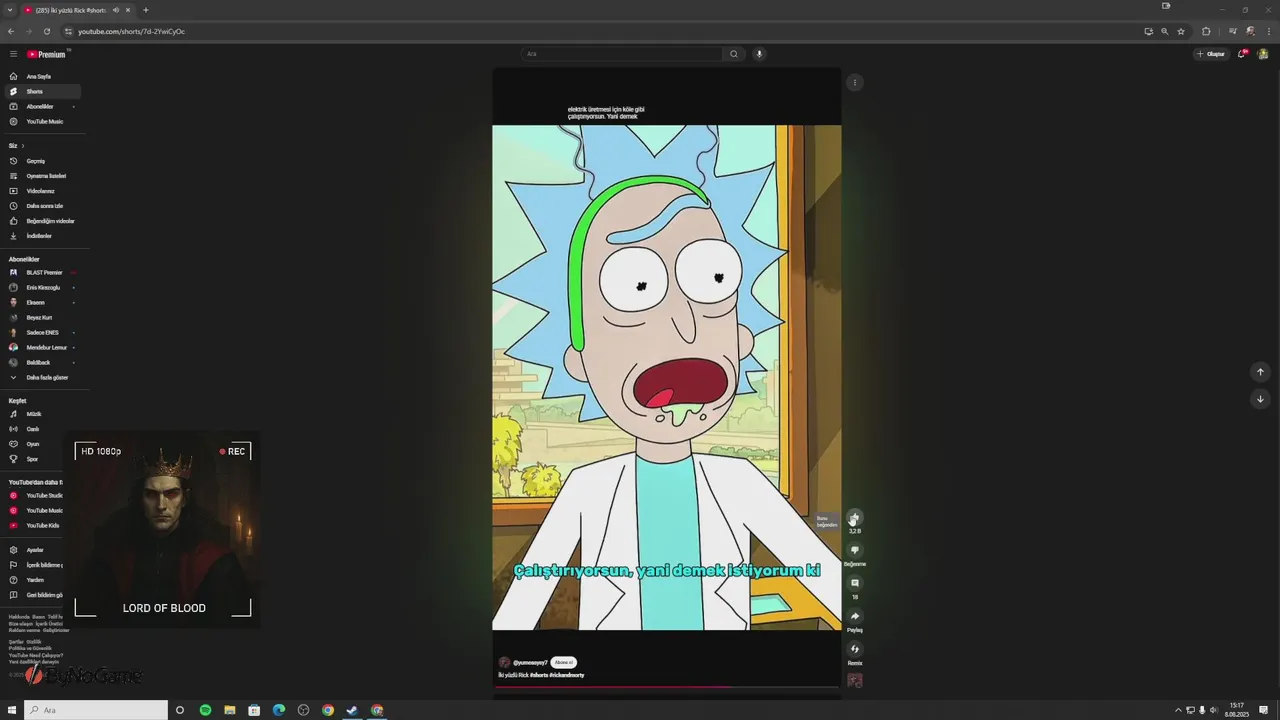Open the tab search dropdown arrow

tap(9, 10)
